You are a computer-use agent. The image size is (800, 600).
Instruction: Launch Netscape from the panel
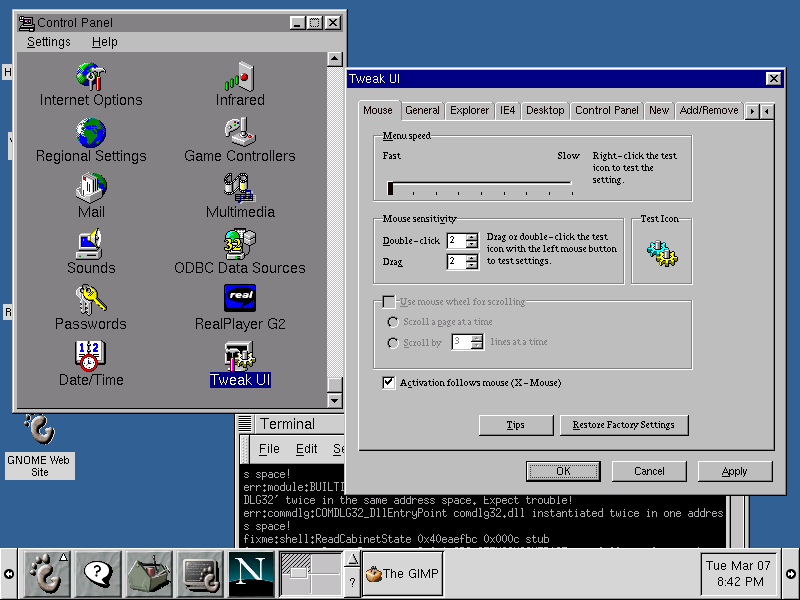tap(251, 573)
